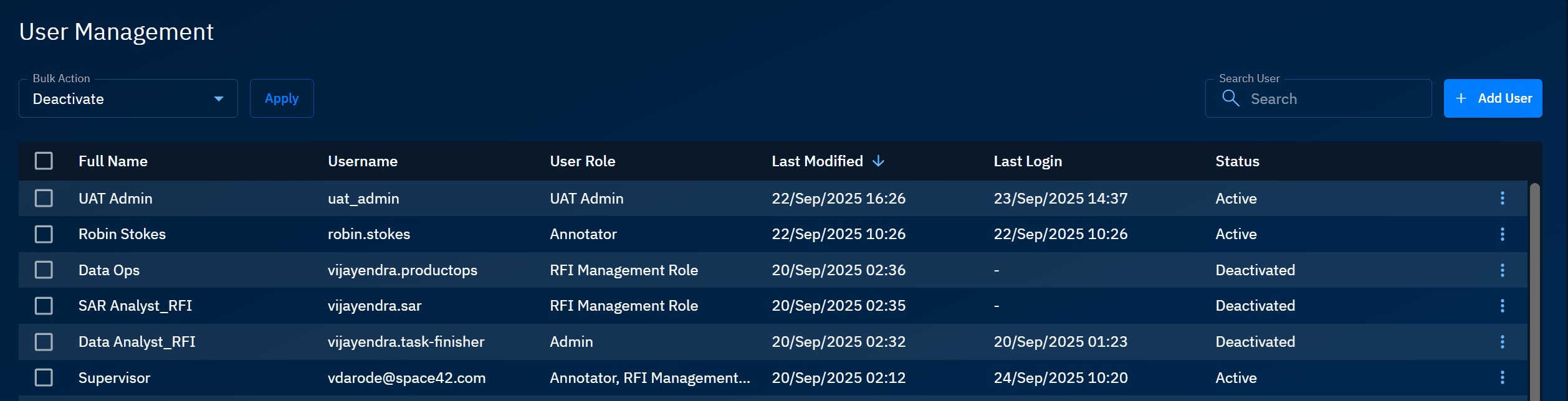Open the kebab menu for UAT Admin row

1502,198
